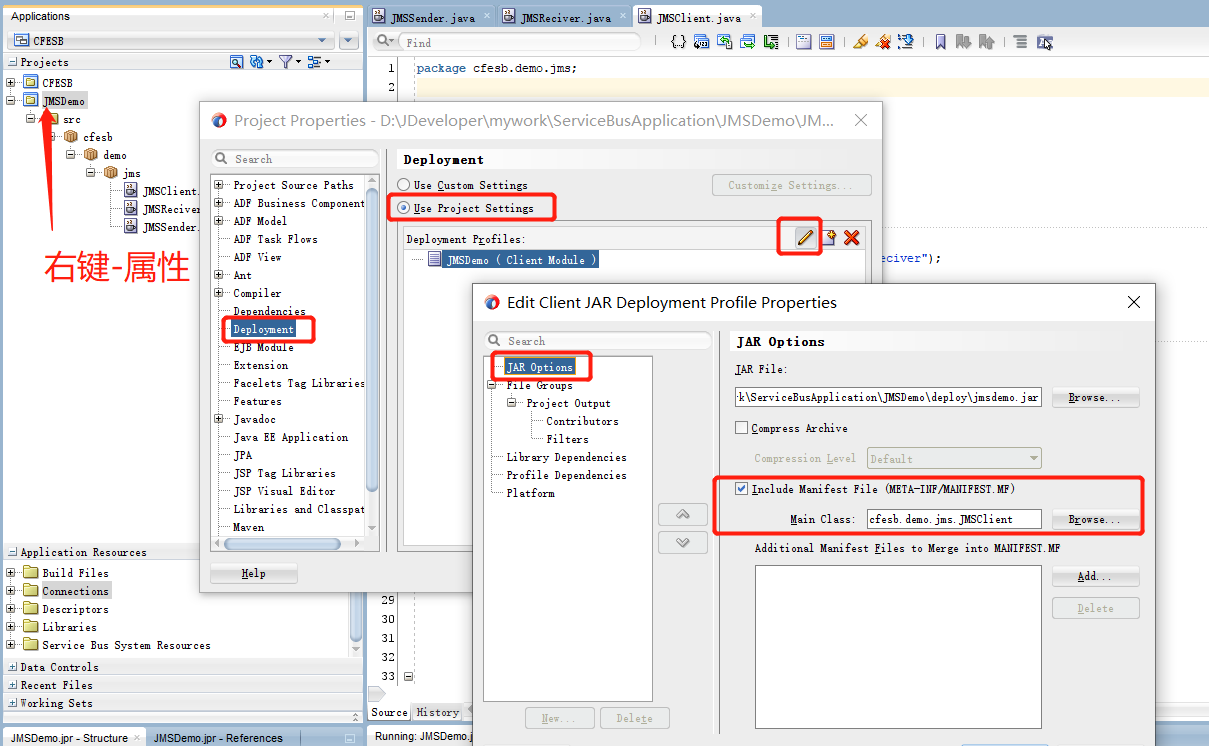
Task: Click the JMSSender.java tab file icon
Action: pos(379,17)
